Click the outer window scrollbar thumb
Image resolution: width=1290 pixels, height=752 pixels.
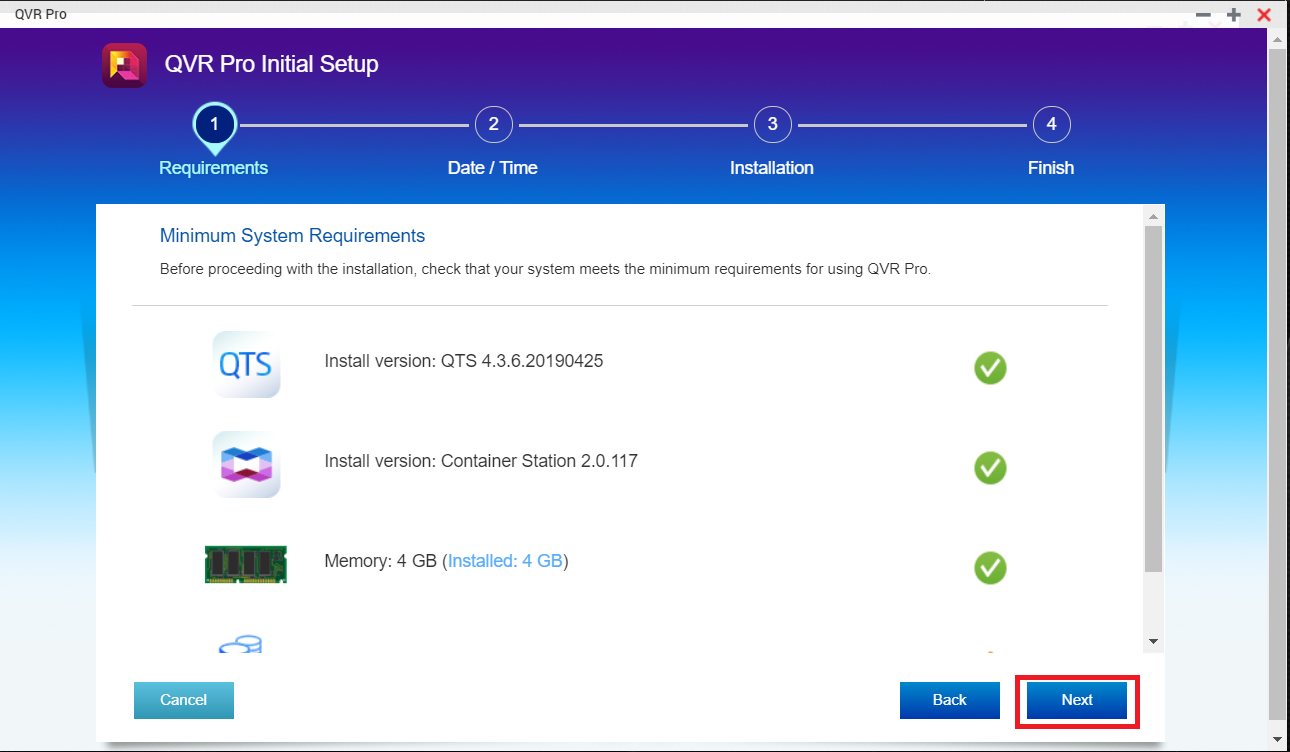pos(1278,382)
